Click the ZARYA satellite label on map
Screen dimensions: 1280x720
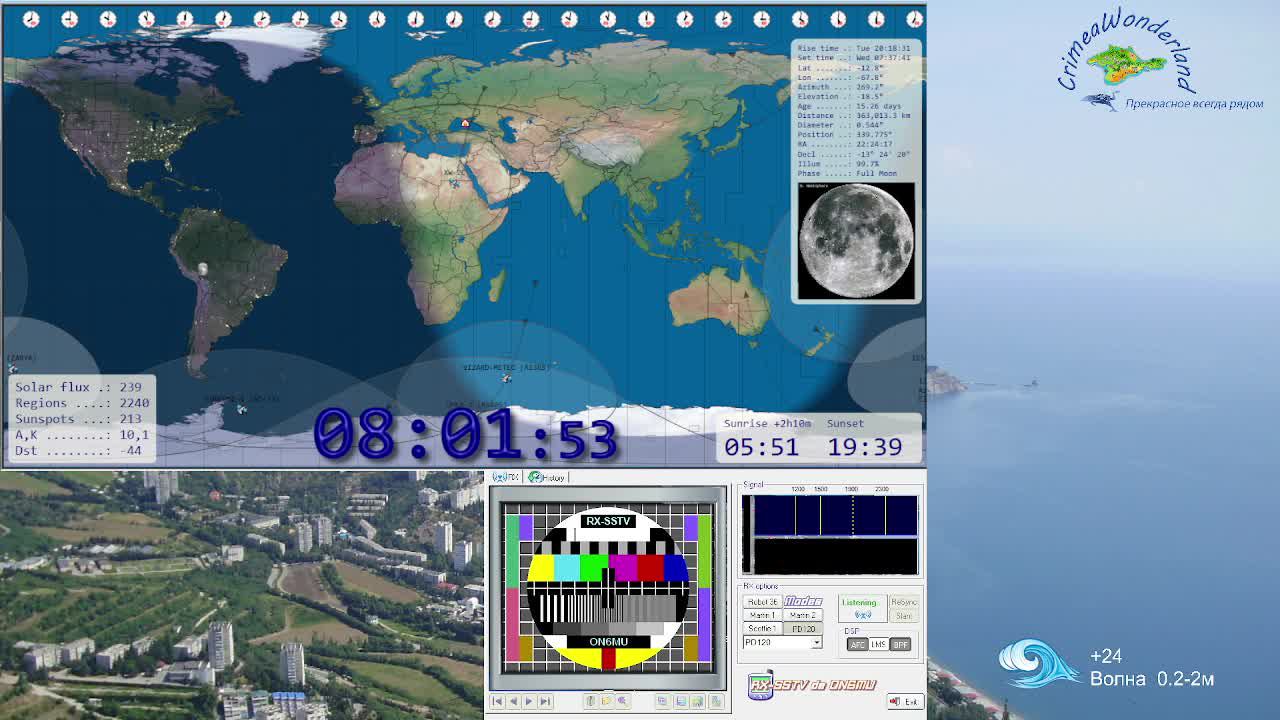(x=21, y=357)
